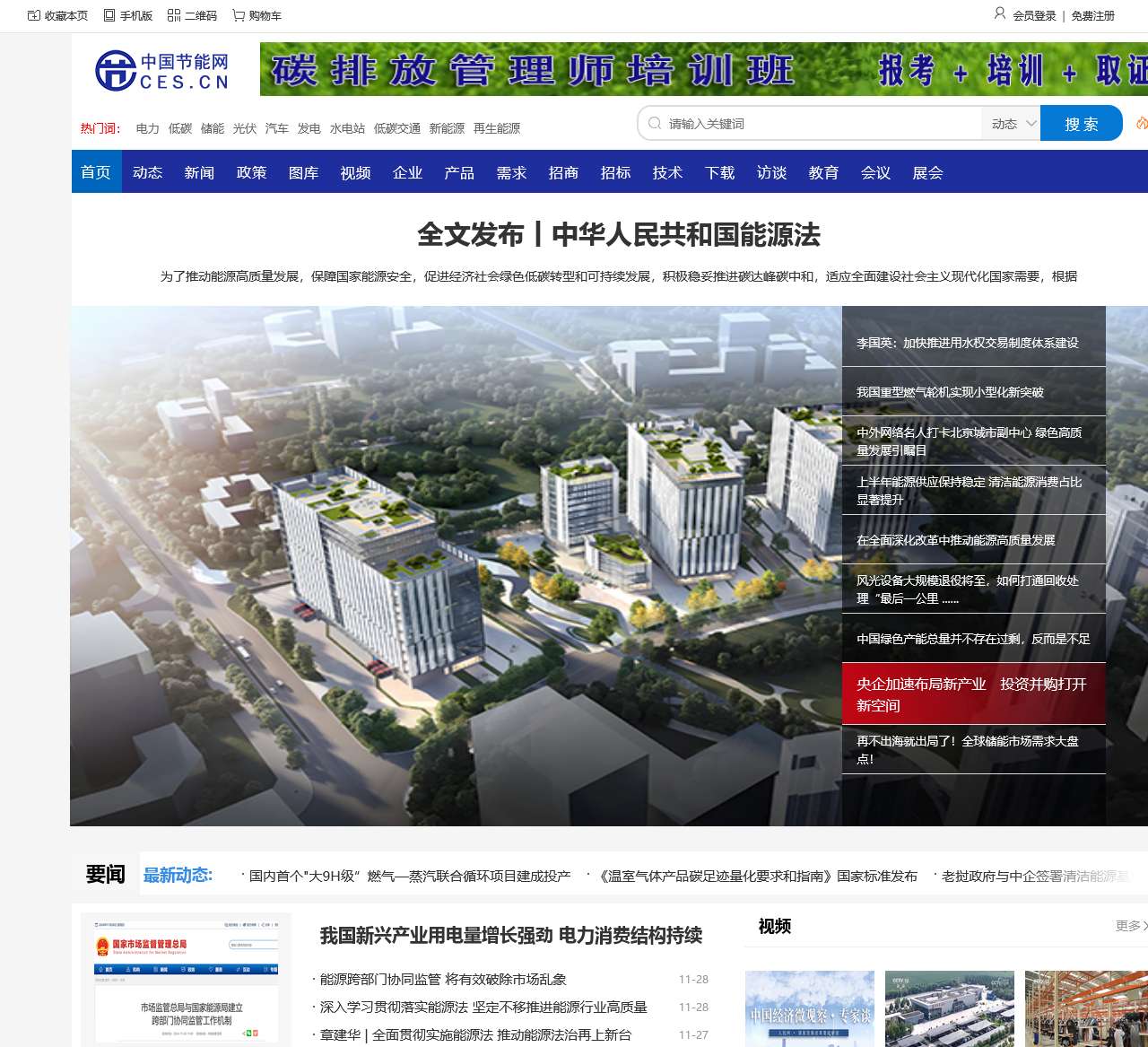The height and width of the screenshot is (1047, 1148).
Task: Open headline 我国新兴产业用电量增长强劲
Action: pos(511,936)
